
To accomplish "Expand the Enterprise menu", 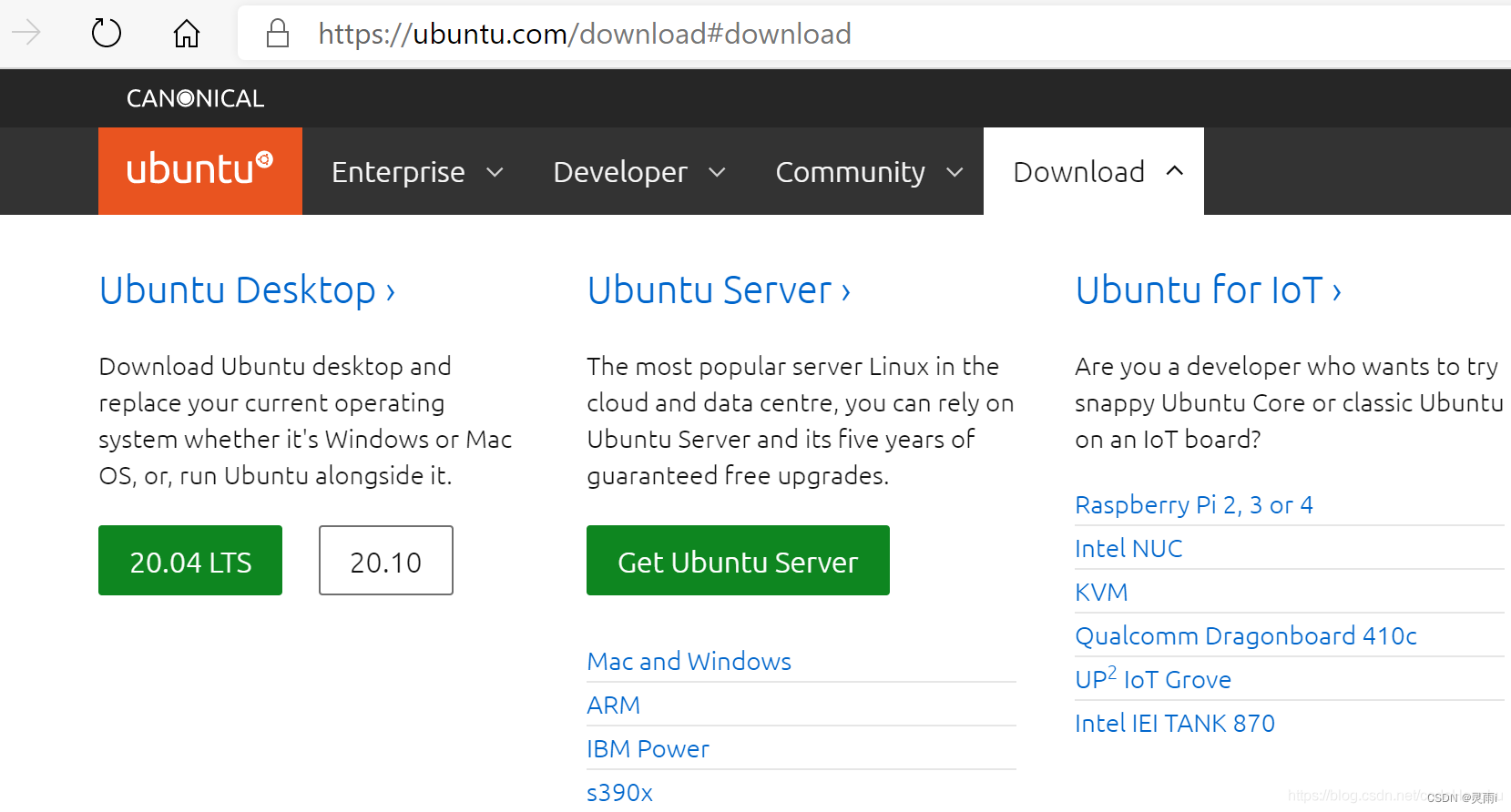I will click(x=417, y=172).
